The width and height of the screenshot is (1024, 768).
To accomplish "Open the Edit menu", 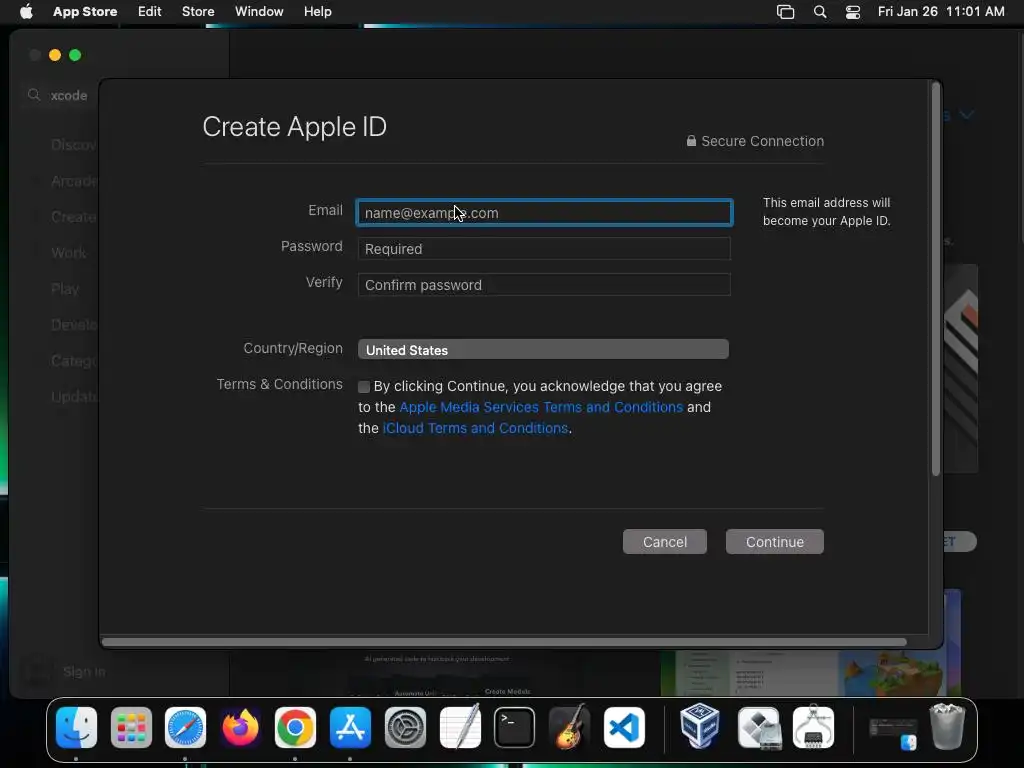I will coord(150,12).
